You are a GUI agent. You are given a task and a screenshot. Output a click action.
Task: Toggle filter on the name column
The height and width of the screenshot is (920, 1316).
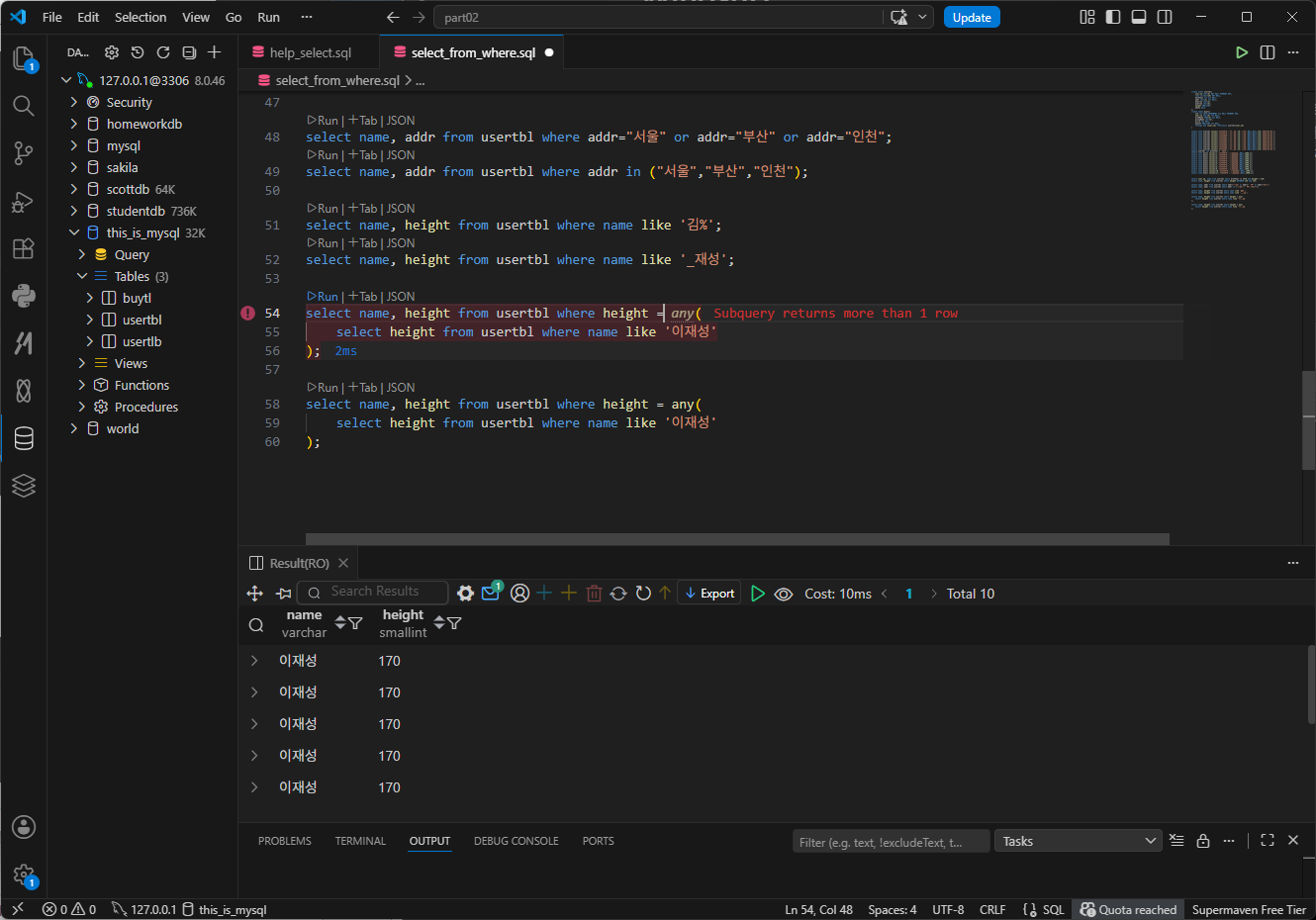coord(355,623)
